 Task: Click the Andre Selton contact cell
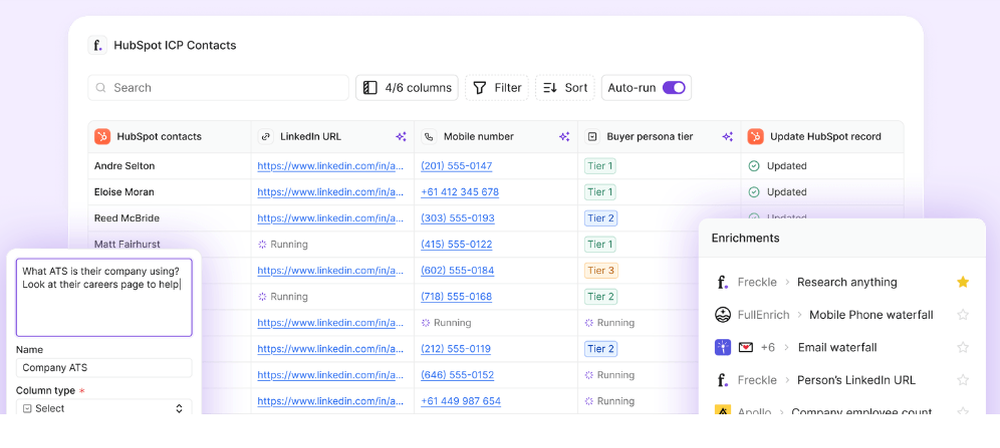[169, 166]
